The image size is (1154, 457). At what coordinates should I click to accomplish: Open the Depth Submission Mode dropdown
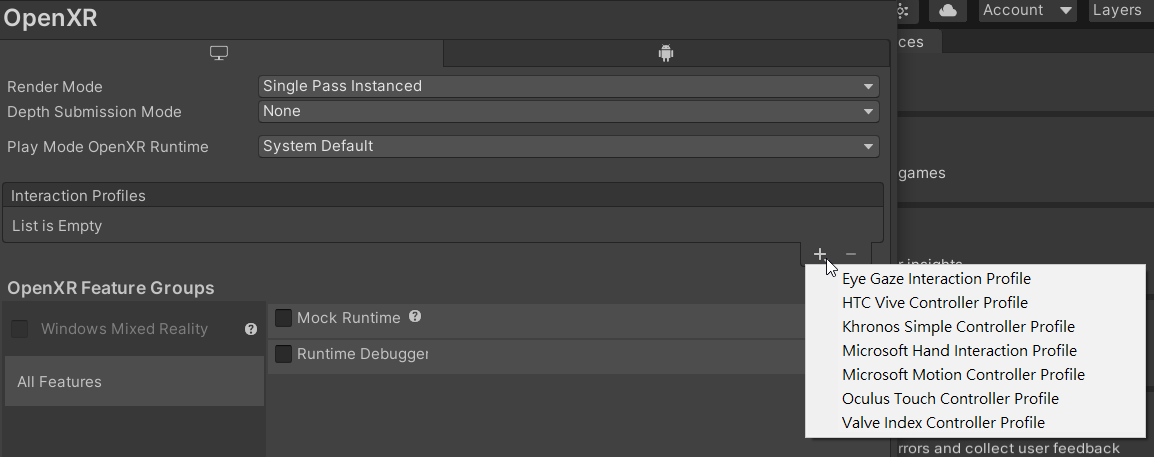click(x=569, y=111)
